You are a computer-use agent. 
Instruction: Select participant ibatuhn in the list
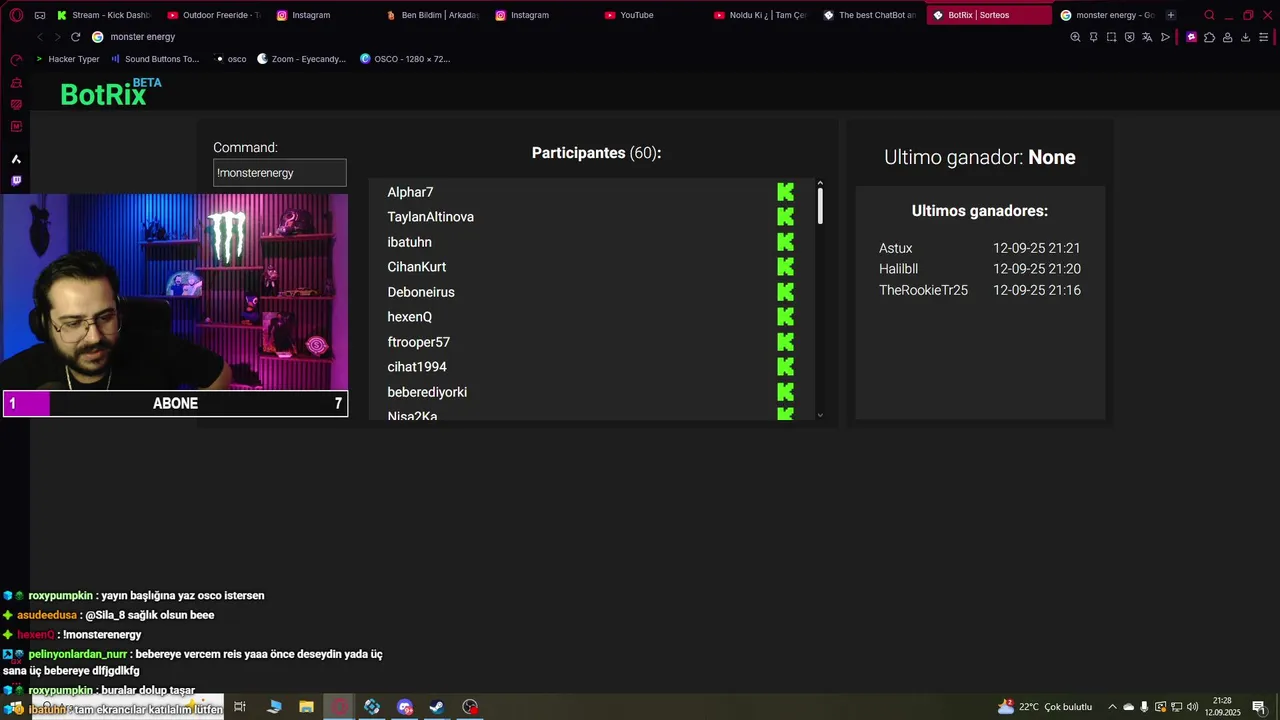(410, 242)
